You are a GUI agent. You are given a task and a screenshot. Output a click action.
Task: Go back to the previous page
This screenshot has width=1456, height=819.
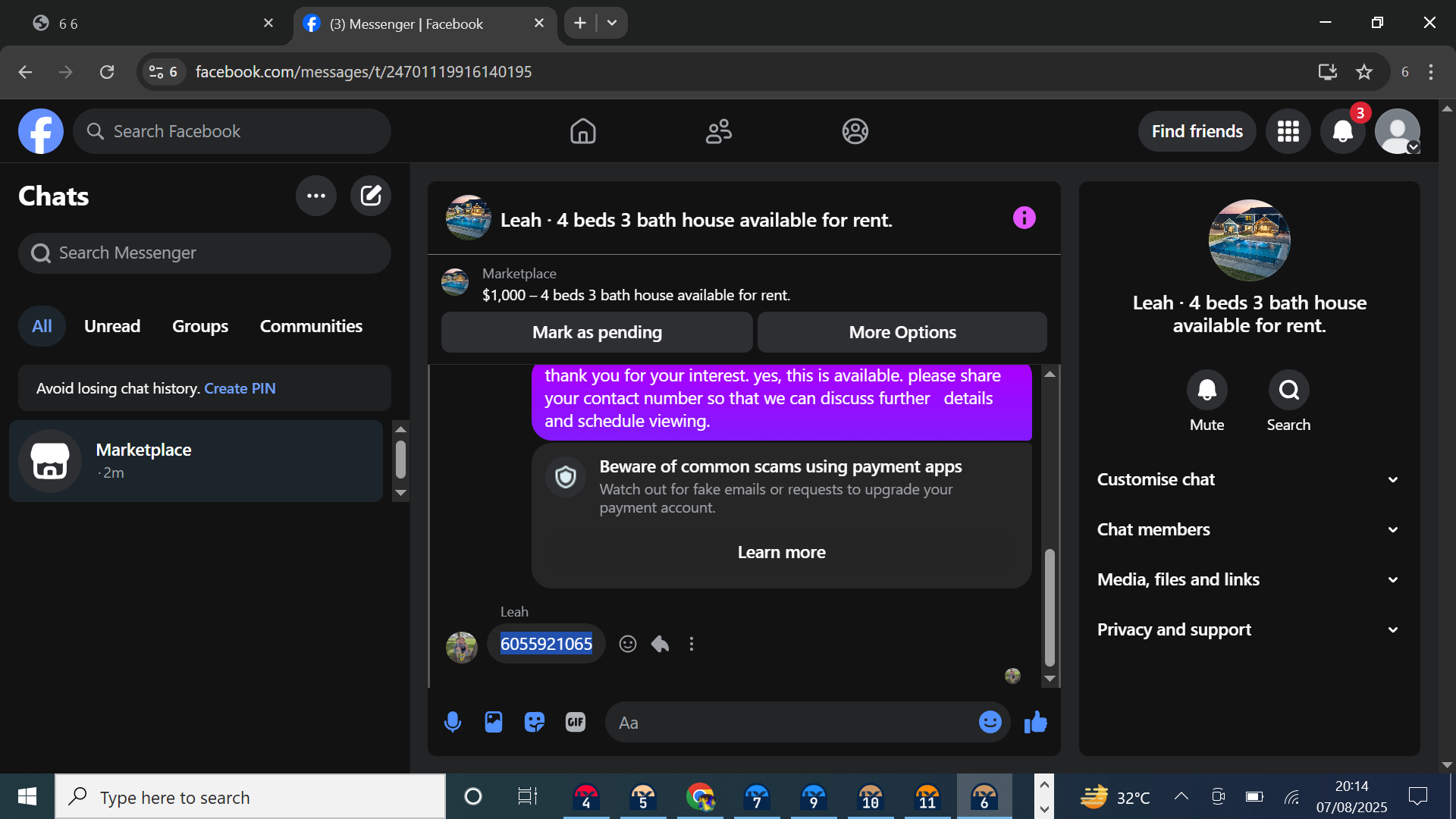pos(25,72)
